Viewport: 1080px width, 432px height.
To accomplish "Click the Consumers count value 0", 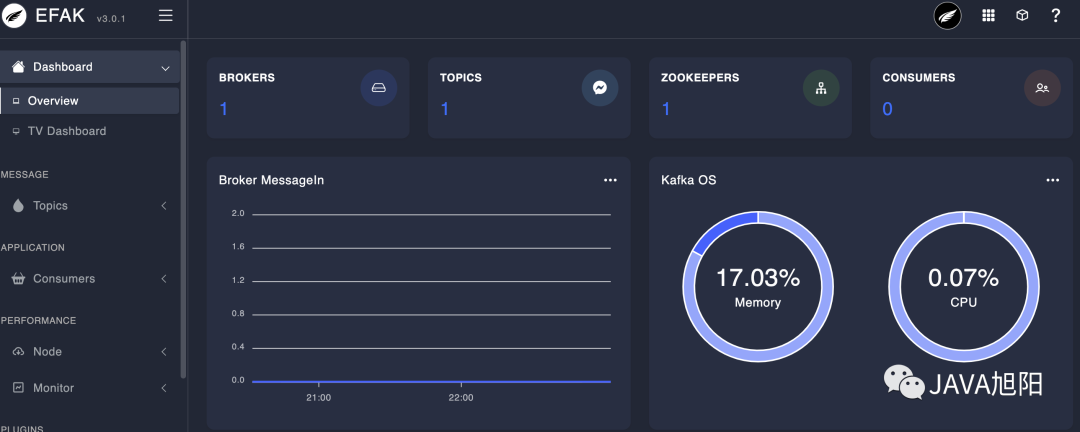I will (x=887, y=109).
